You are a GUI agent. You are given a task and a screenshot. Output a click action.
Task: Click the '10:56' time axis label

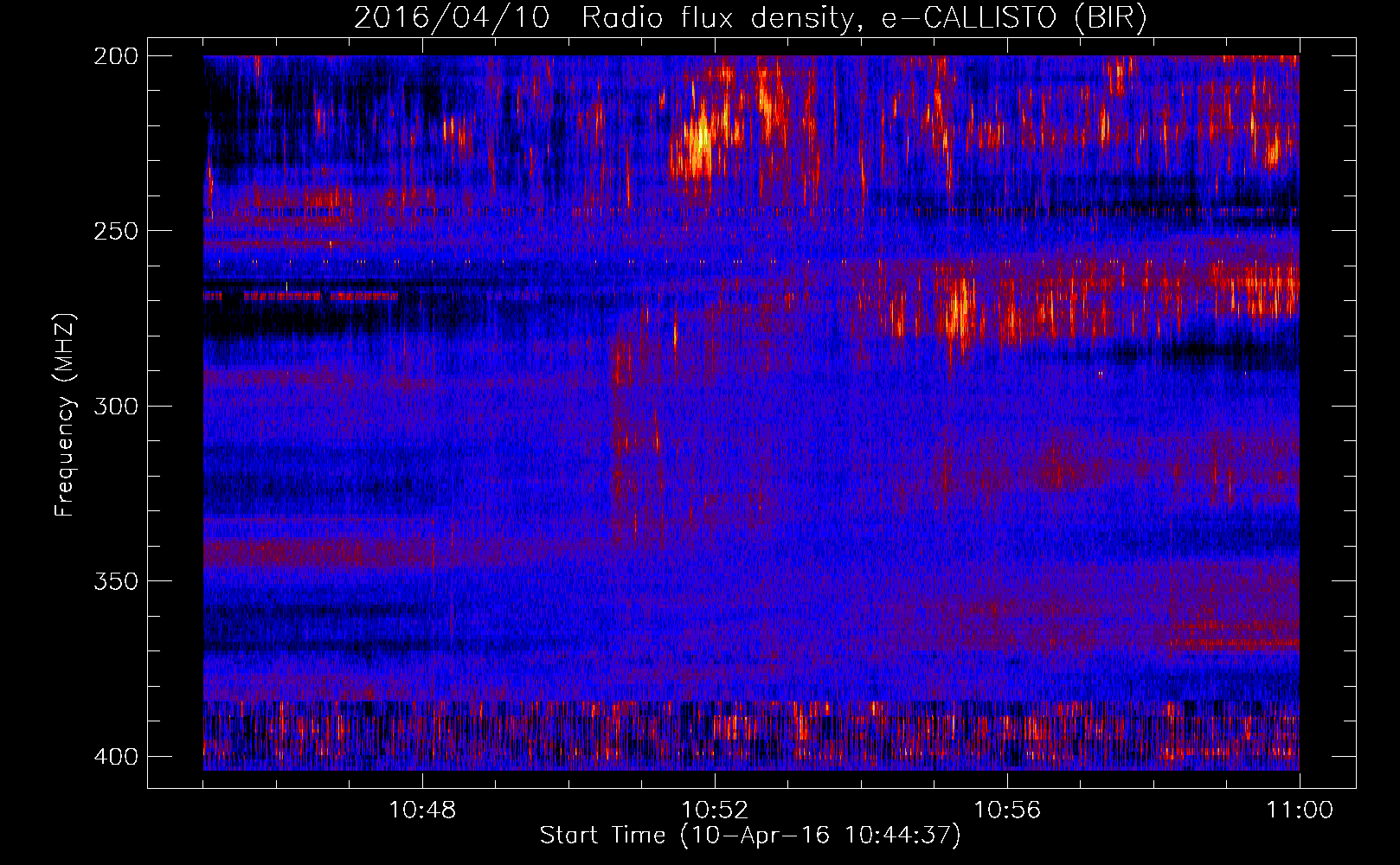tap(1007, 810)
